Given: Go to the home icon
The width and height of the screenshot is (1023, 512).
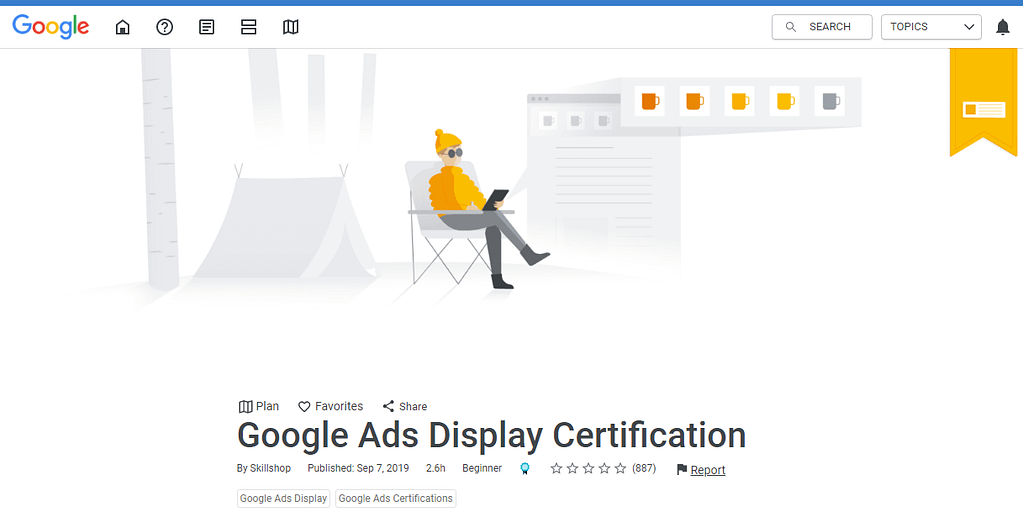Looking at the screenshot, I should (x=123, y=27).
